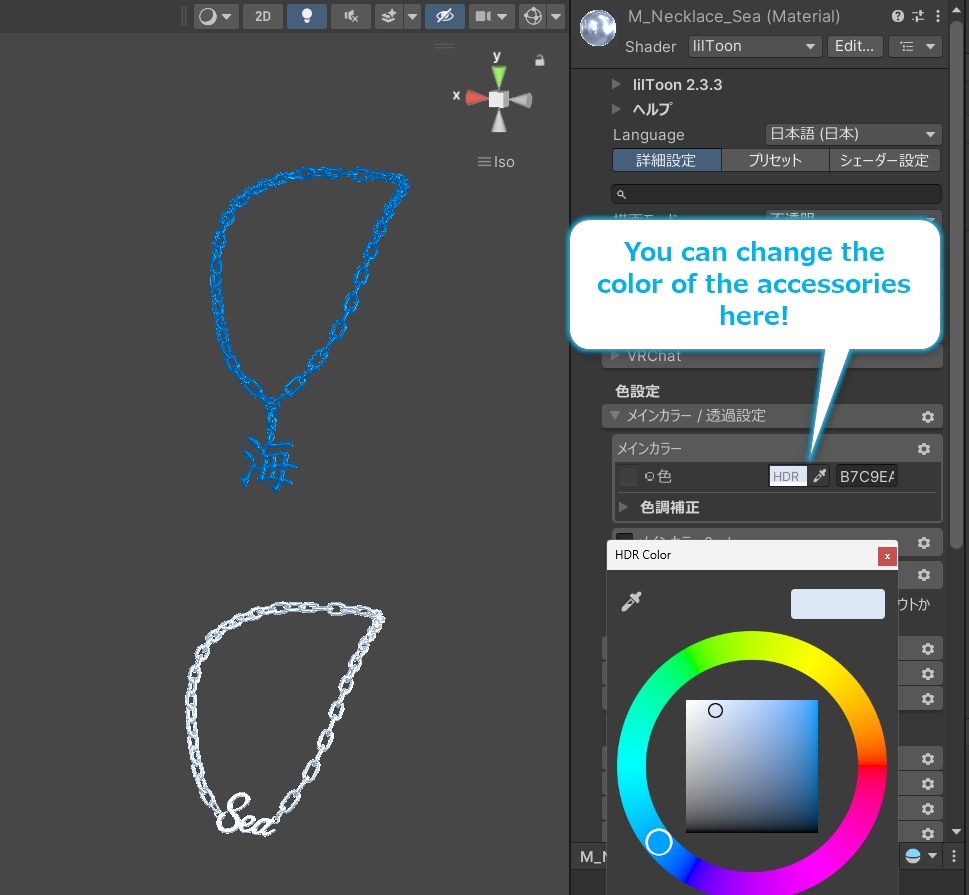The width and height of the screenshot is (969, 895).
Task: Click the green Y axis cone on gizmo
Action: pos(498,76)
